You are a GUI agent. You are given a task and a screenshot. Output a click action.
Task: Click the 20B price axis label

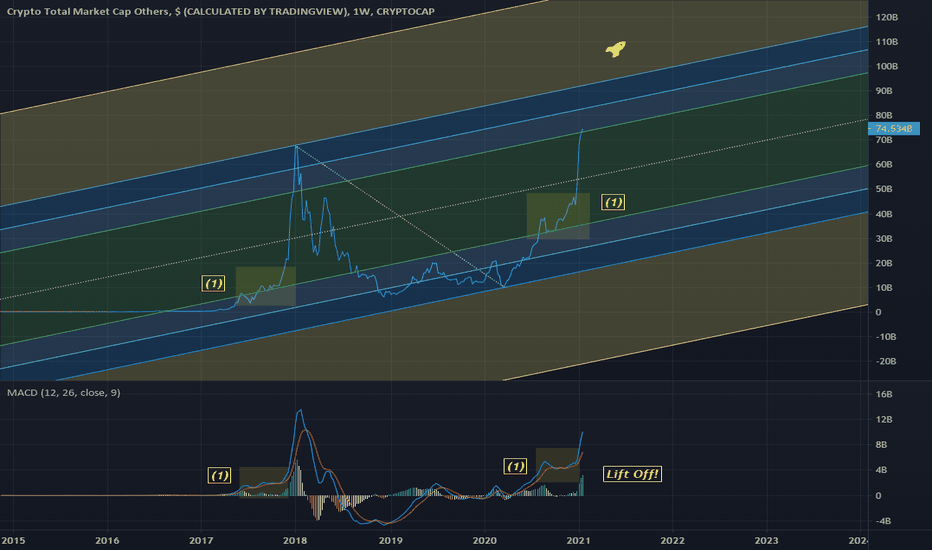(884, 263)
